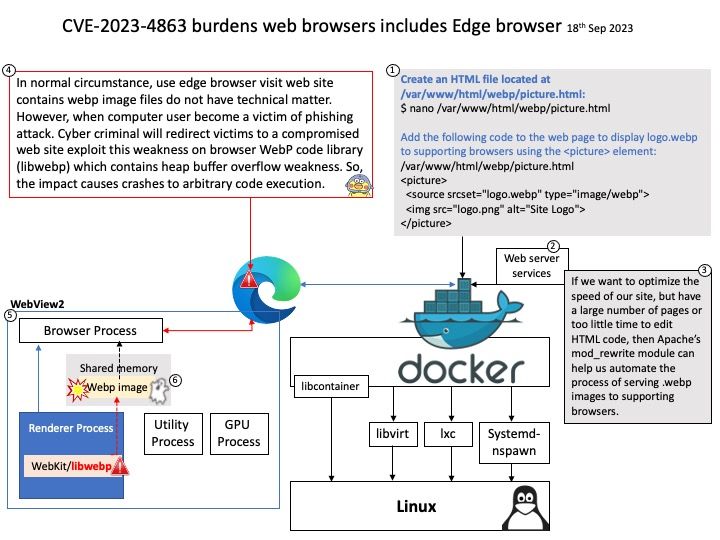Click the explosion burst icon near Webp image
This screenshot has height=540, width=720.
(77, 389)
